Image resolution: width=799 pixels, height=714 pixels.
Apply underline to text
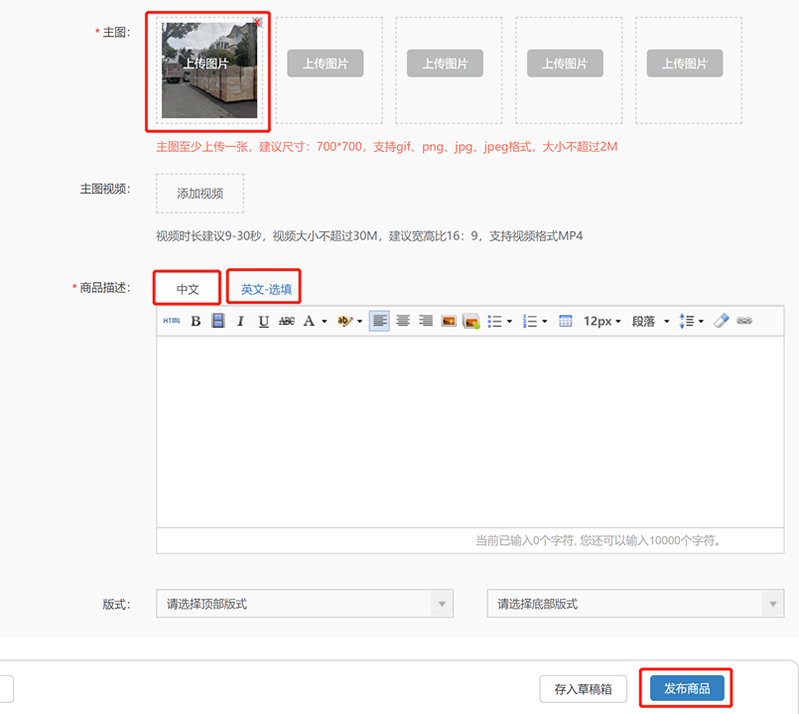tap(263, 321)
